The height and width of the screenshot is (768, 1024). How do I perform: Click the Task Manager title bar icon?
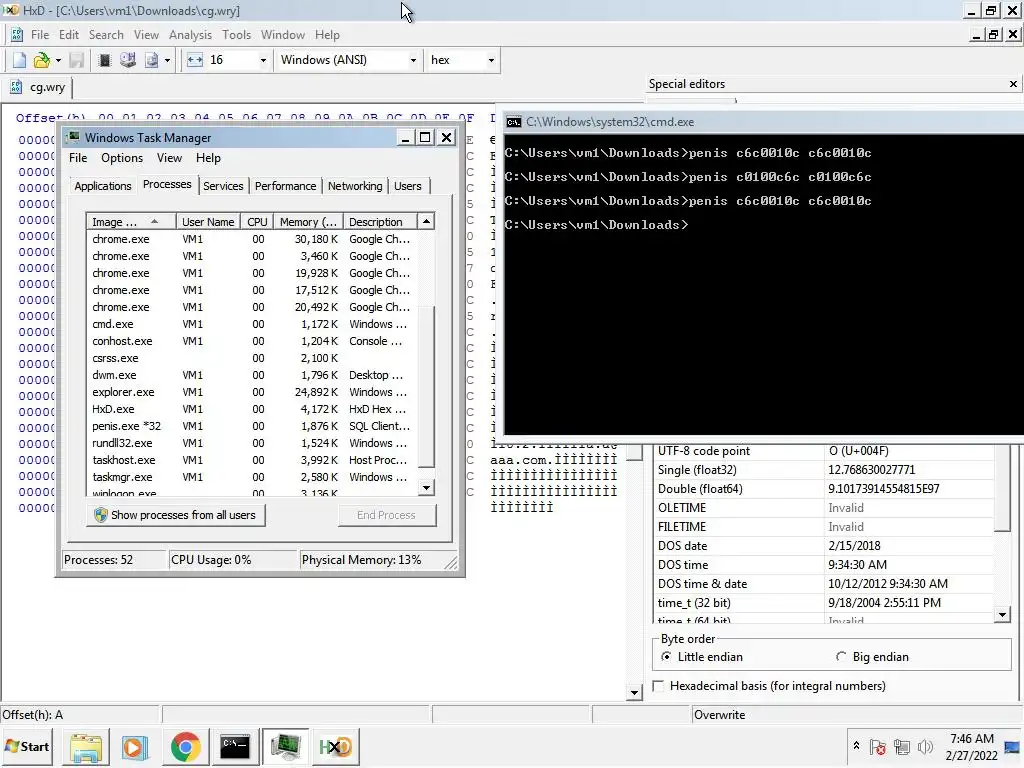coord(73,137)
